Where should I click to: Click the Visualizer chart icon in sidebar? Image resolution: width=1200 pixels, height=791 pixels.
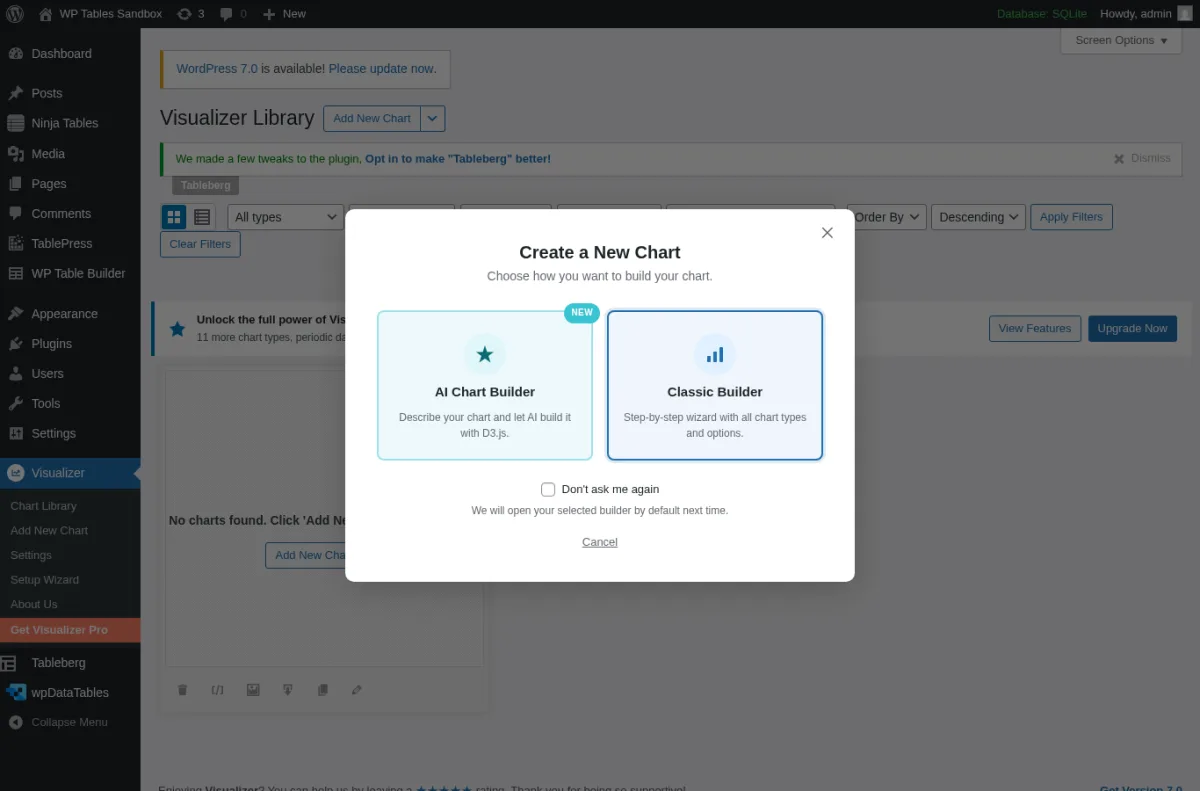point(16,473)
